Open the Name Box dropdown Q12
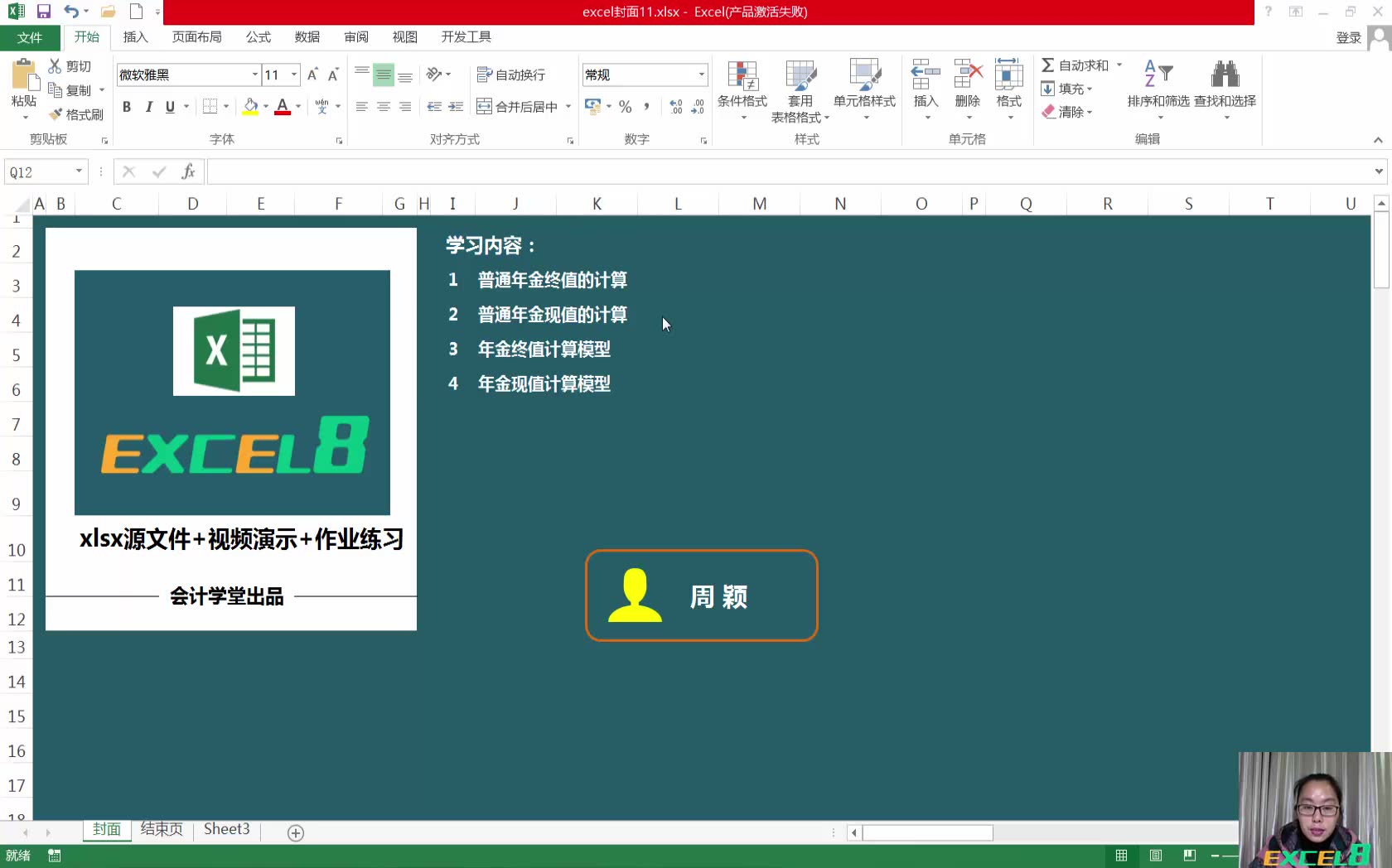Viewport: 1392px width, 868px height. coord(79,171)
